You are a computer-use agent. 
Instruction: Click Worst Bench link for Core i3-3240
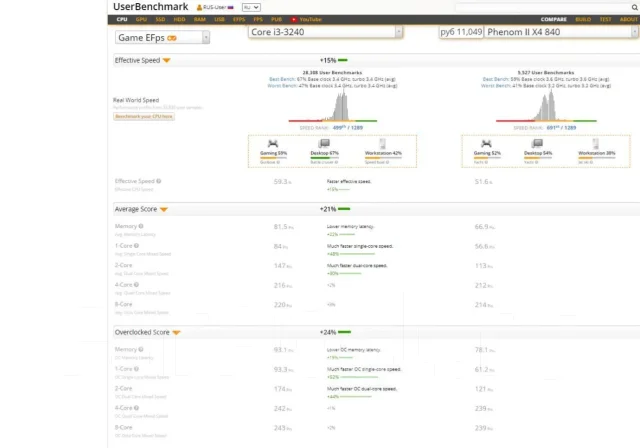click(282, 86)
